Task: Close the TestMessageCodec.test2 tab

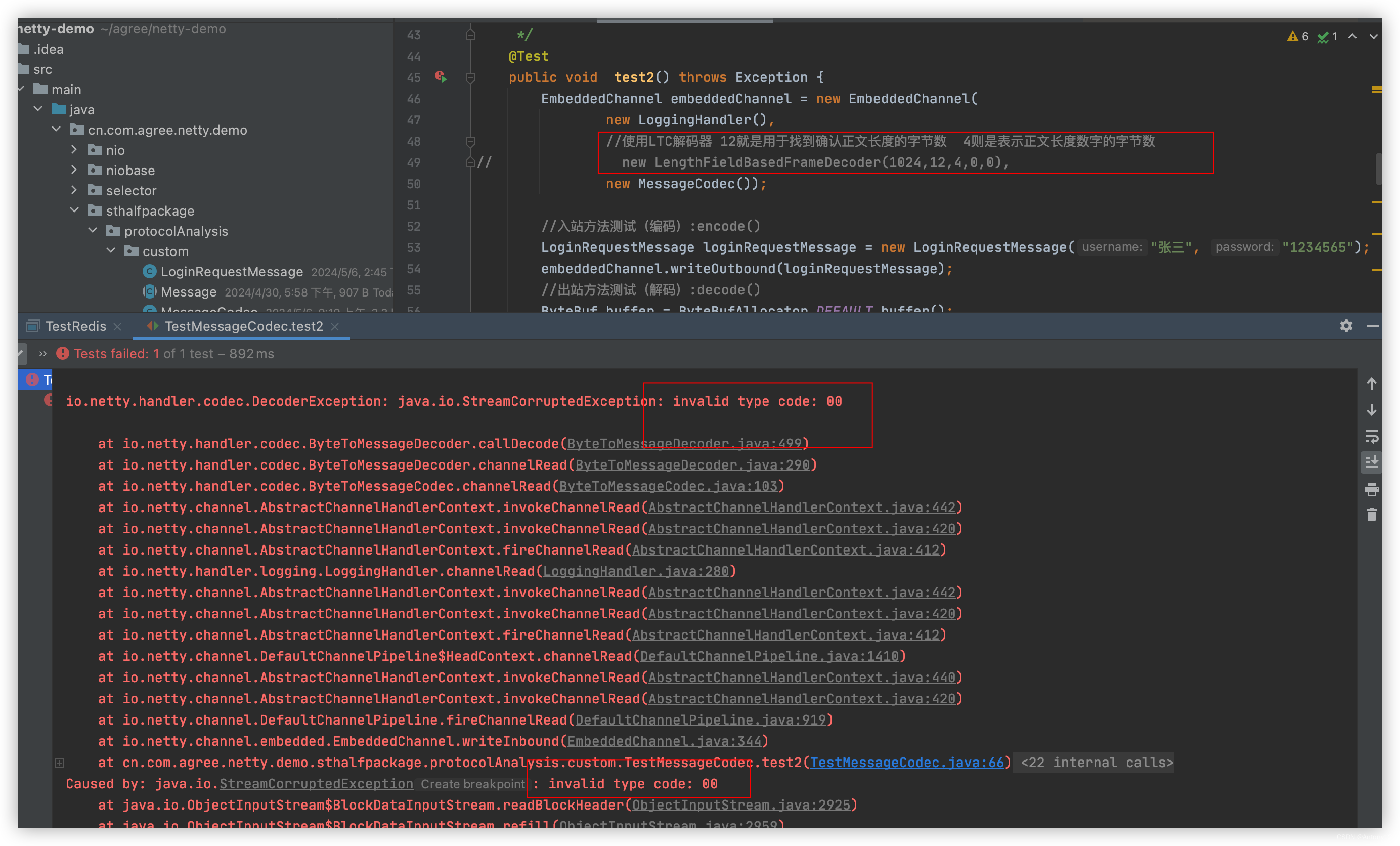Action: [335, 327]
